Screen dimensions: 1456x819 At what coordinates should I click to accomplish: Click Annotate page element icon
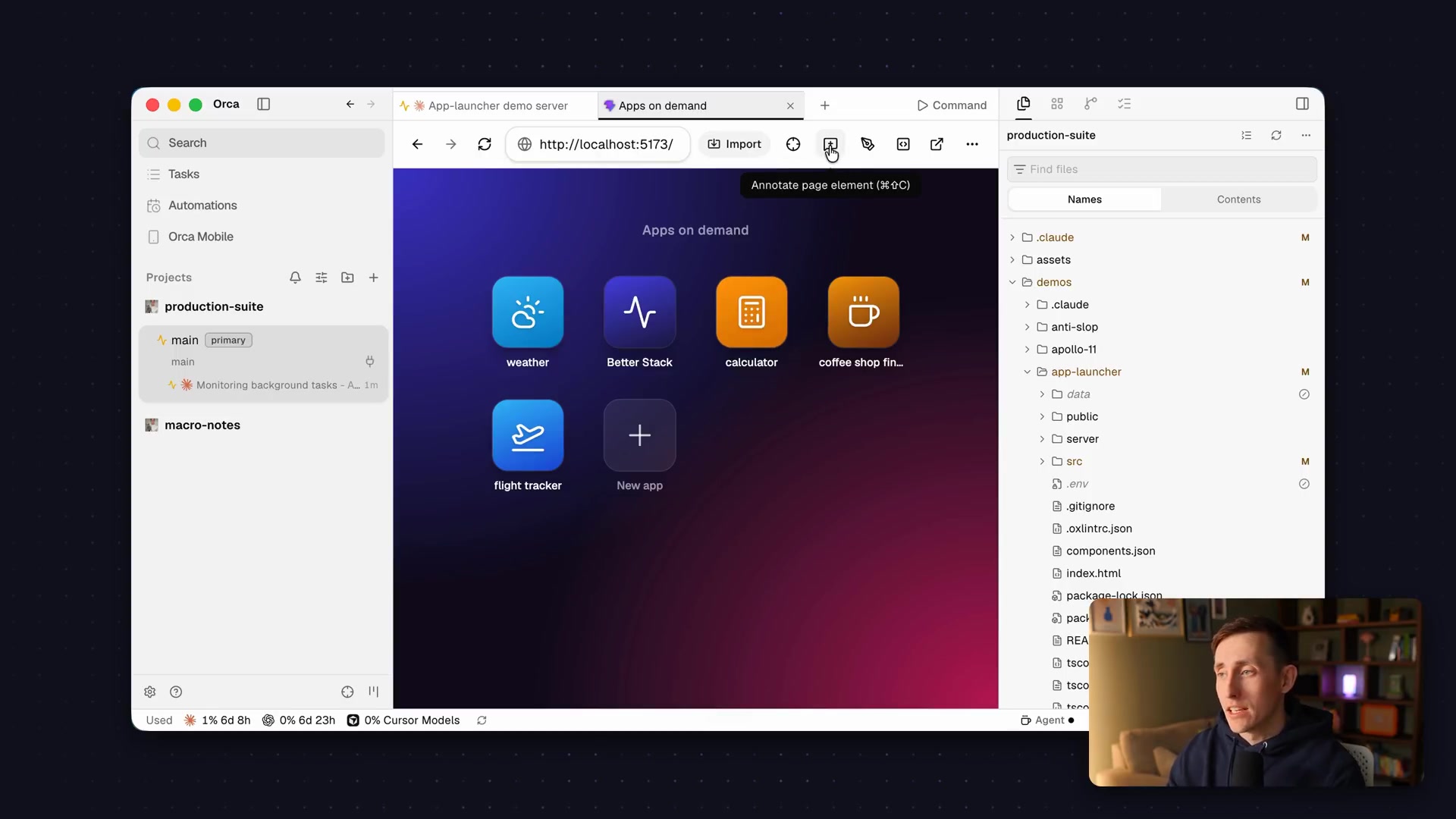830,144
